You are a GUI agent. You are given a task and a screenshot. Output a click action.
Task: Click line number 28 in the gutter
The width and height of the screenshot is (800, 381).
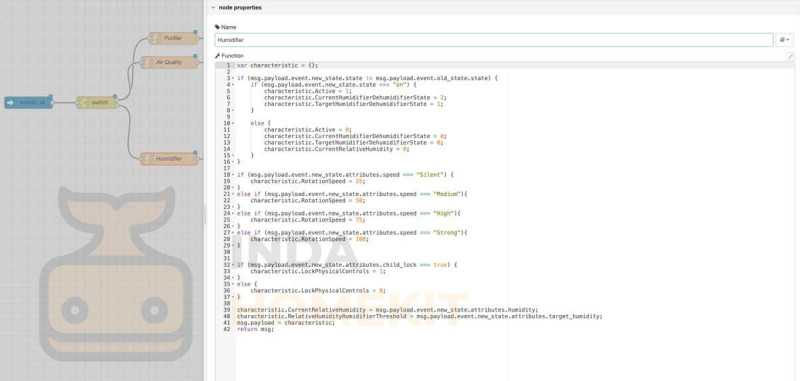[x=227, y=239]
